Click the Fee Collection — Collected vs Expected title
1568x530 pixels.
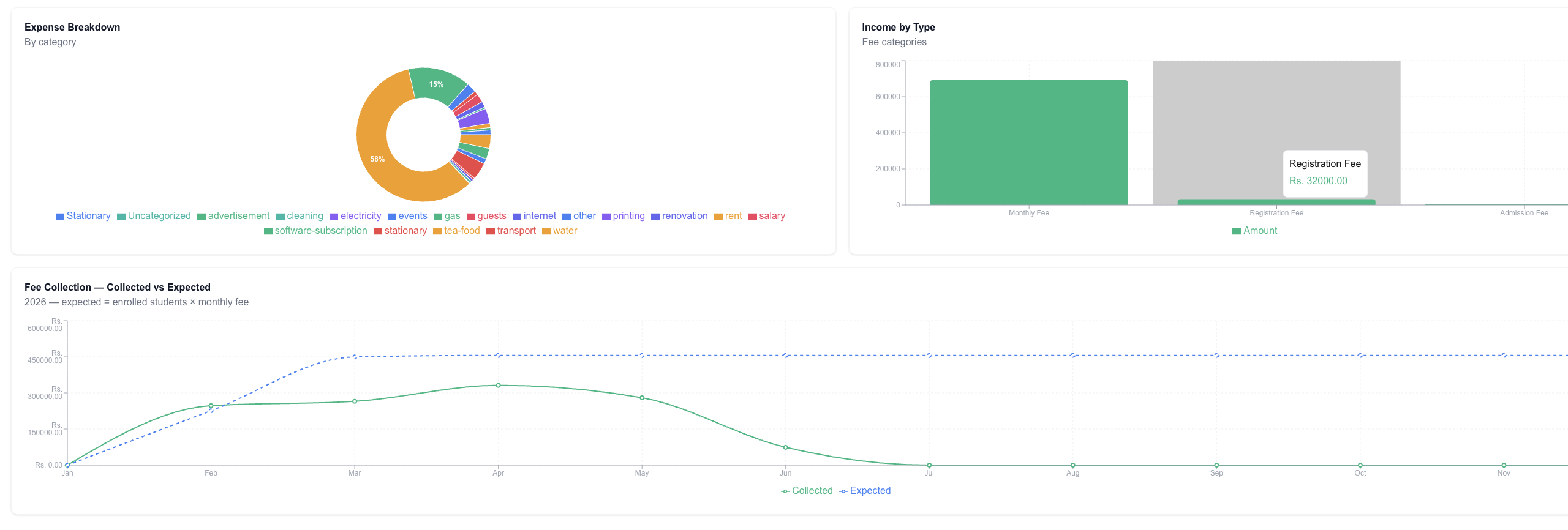coord(118,288)
